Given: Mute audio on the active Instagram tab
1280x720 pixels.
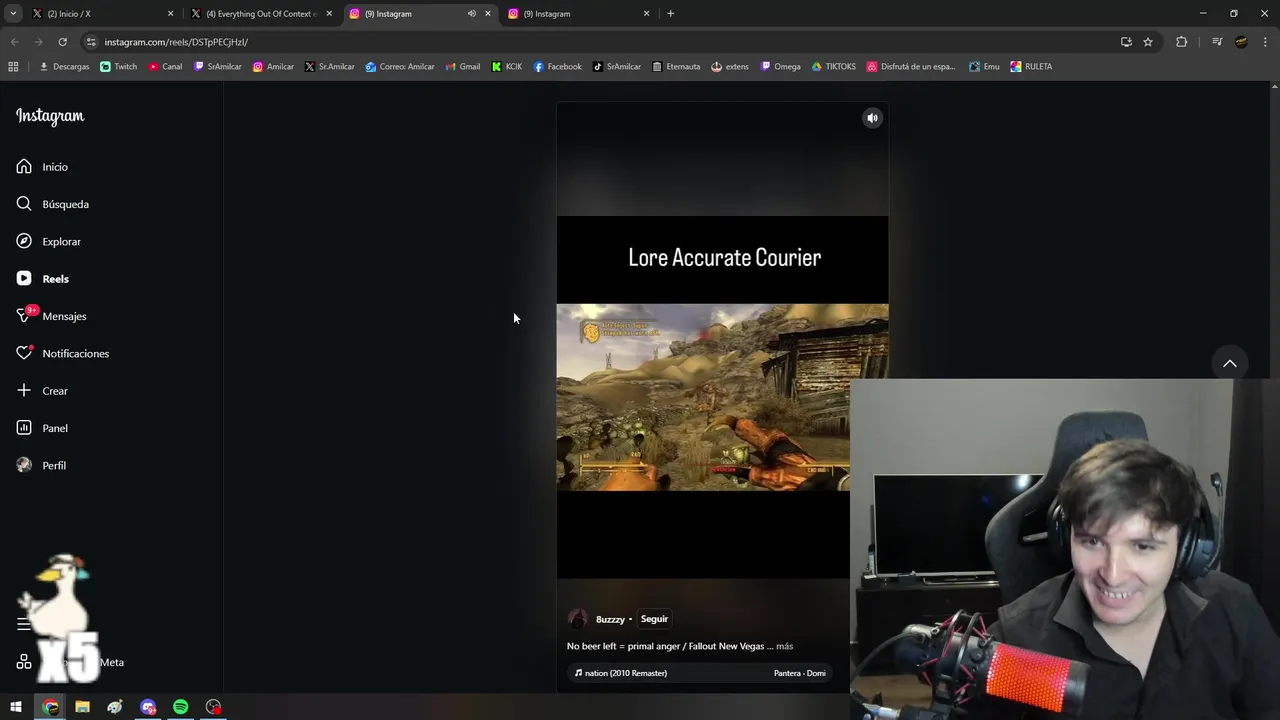Looking at the screenshot, I should pyautogui.click(x=472, y=14).
